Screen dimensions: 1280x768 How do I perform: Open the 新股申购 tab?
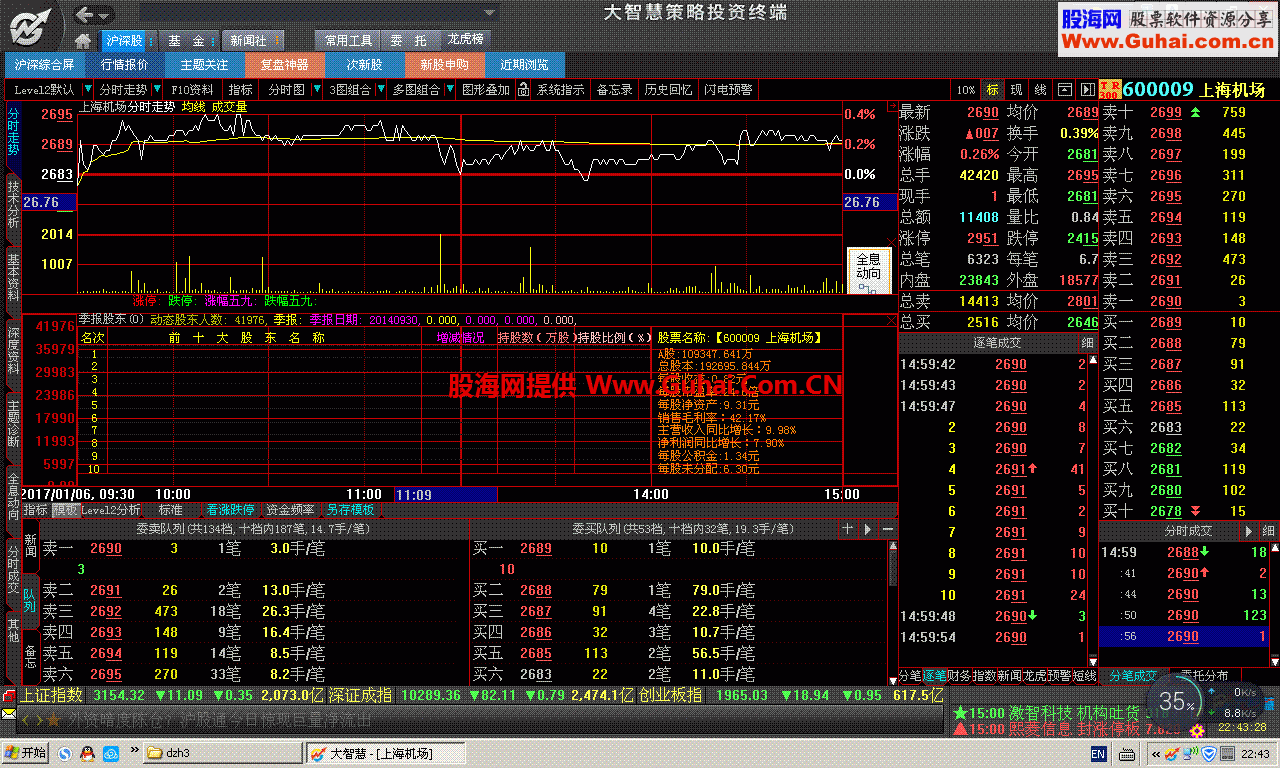[x=444, y=65]
